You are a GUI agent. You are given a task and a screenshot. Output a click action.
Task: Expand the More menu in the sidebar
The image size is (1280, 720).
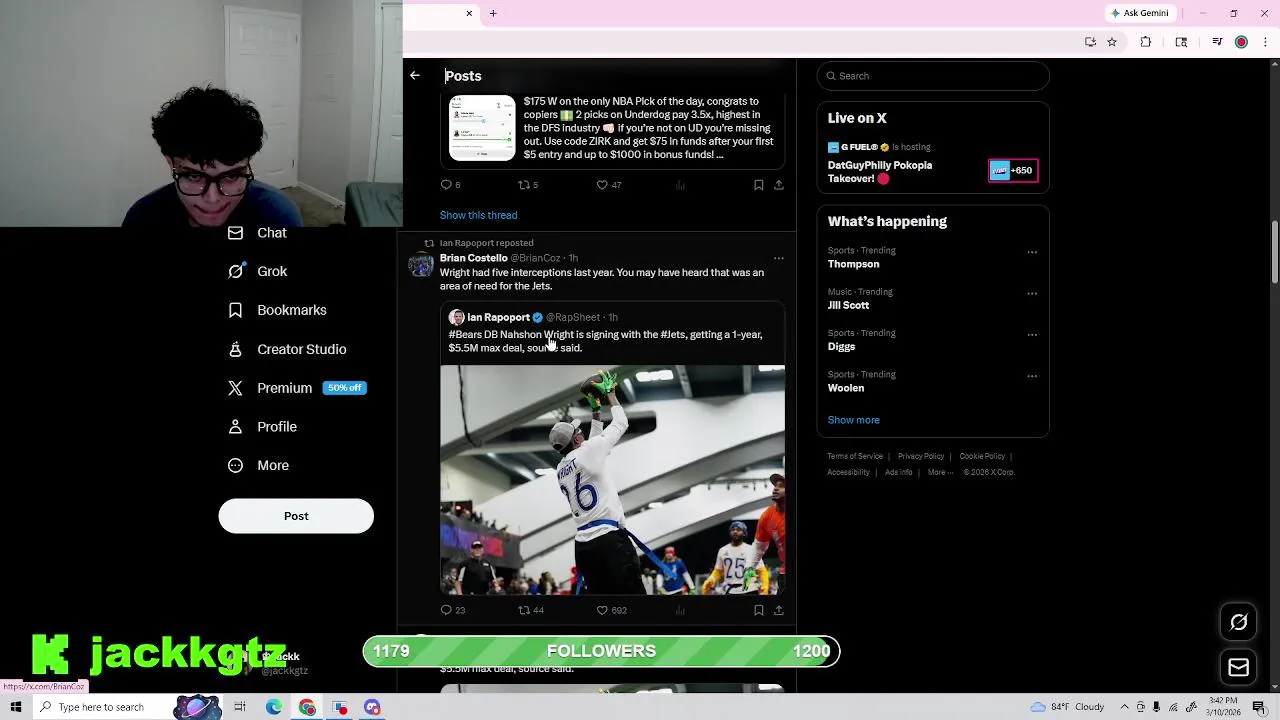[x=258, y=466]
